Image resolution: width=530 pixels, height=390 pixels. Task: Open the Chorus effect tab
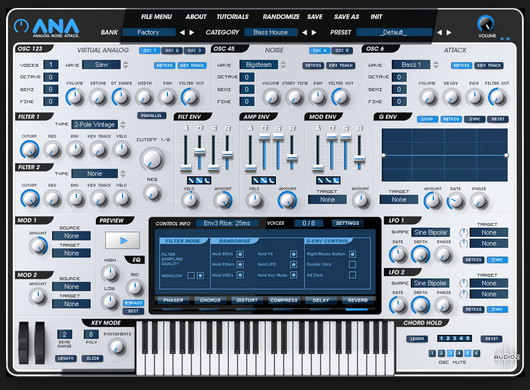pyautogui.click(x=210, y=300)
